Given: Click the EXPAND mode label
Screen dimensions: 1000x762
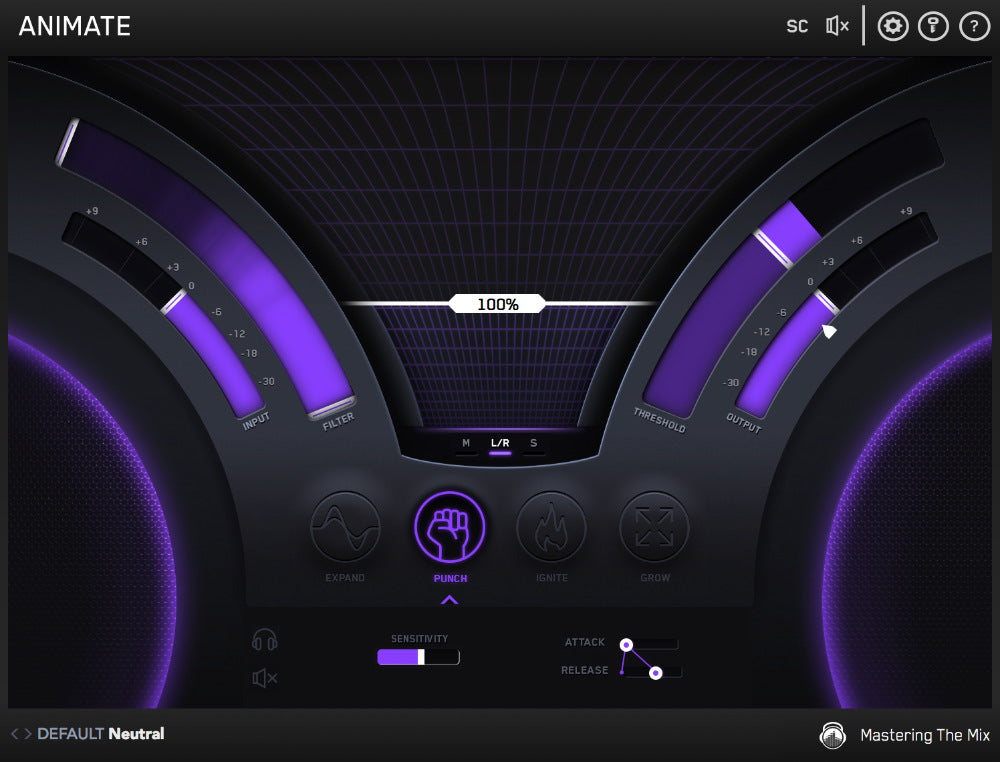Looking at the screenshot, I should pos(345,578).
